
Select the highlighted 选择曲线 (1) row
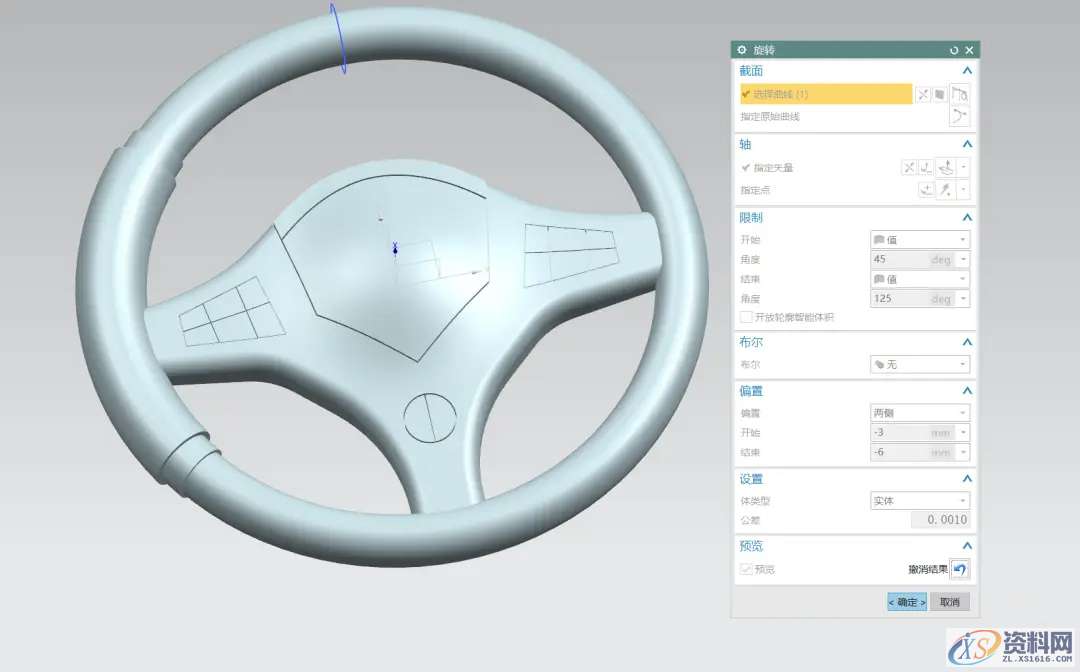826,94
